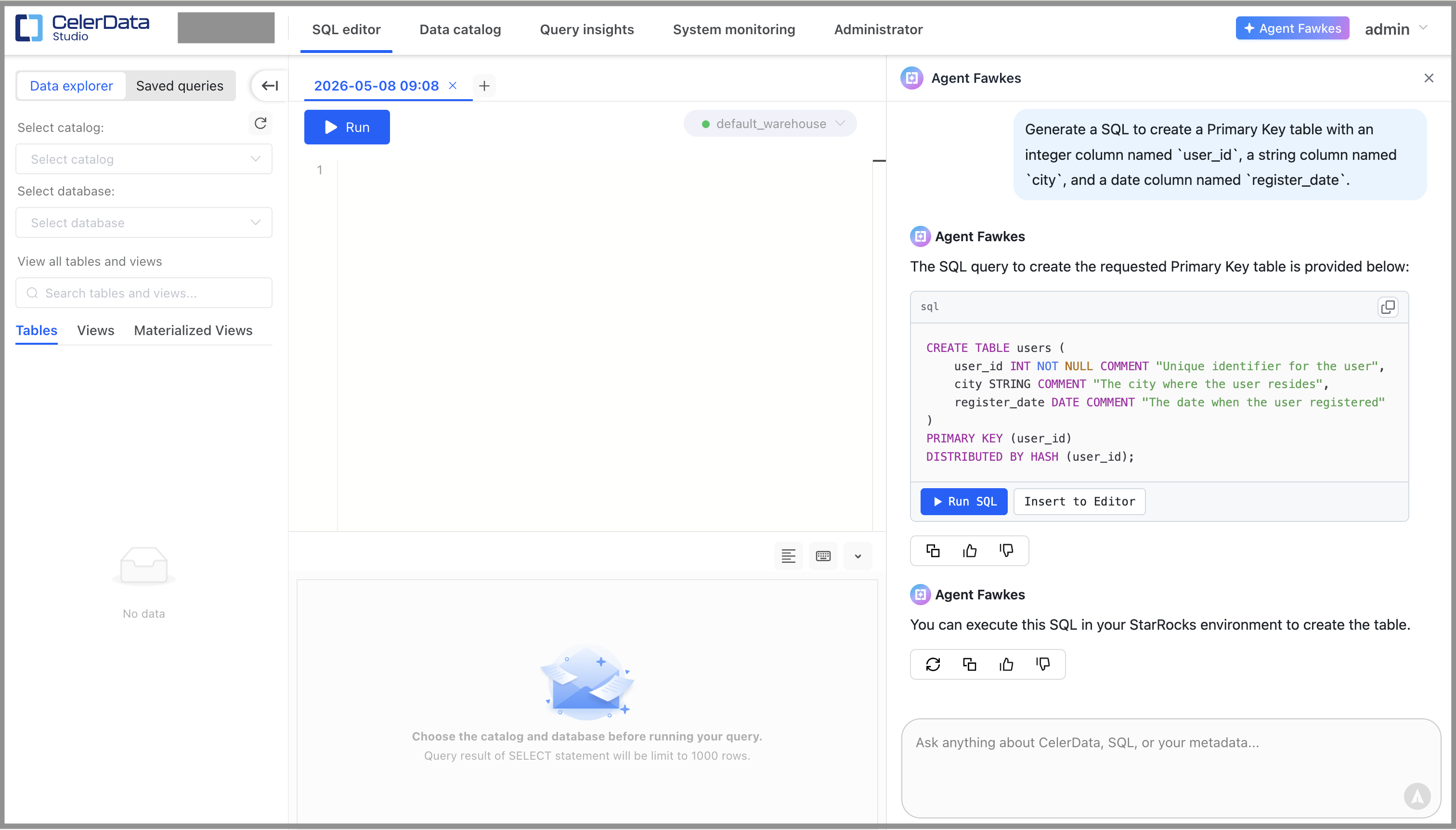
Task: Copy the SQL code block
Action: pyautogui.click(x=1388, y=307)
